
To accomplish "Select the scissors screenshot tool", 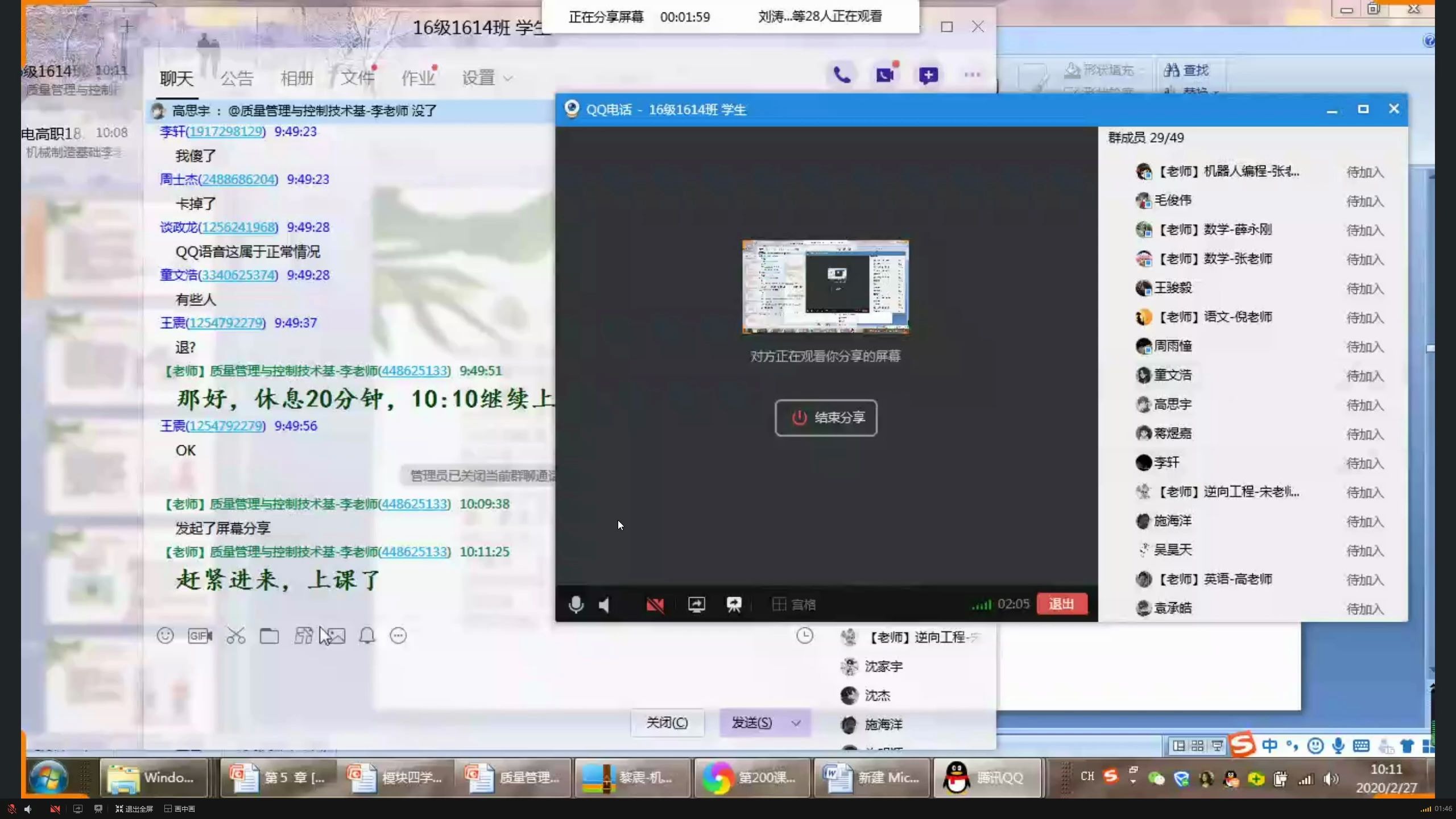I will [235, 635].
